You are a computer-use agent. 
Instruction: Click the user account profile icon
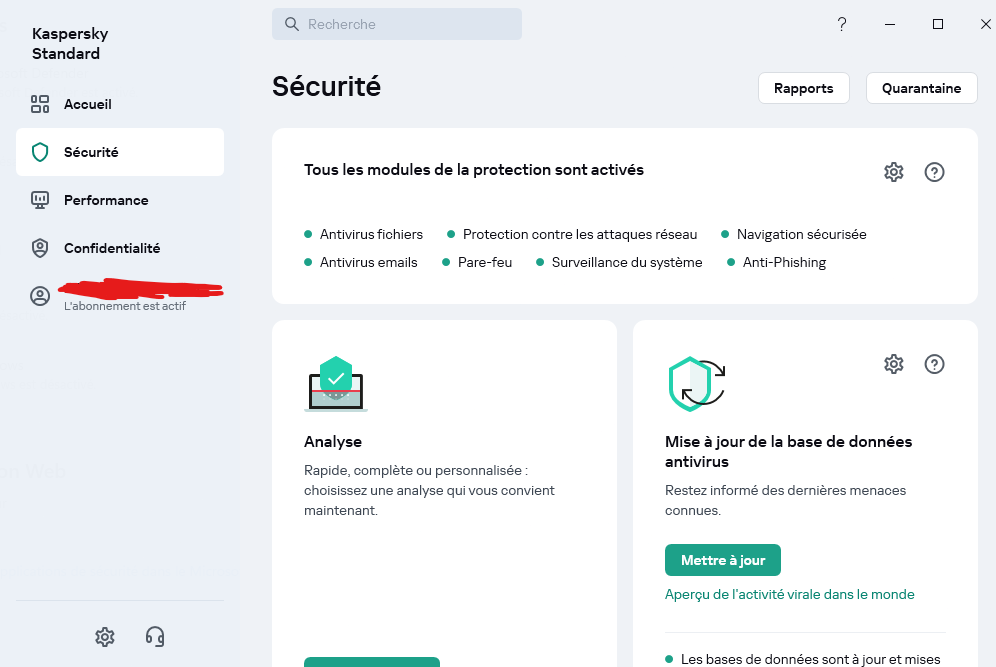[40, 296]
